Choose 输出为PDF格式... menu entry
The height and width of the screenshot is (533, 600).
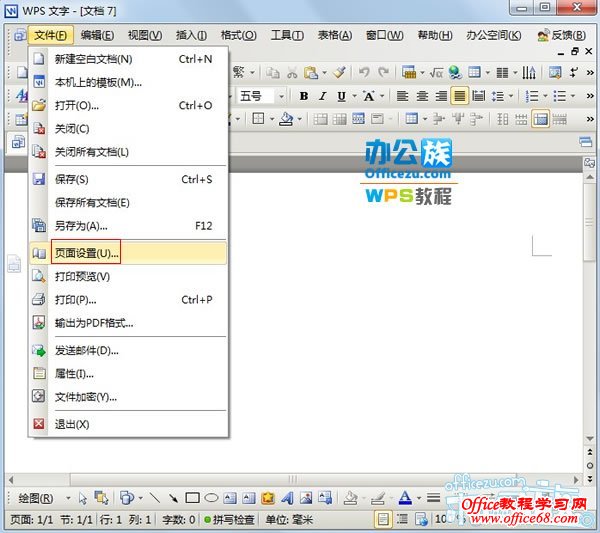tap(93, 323)
